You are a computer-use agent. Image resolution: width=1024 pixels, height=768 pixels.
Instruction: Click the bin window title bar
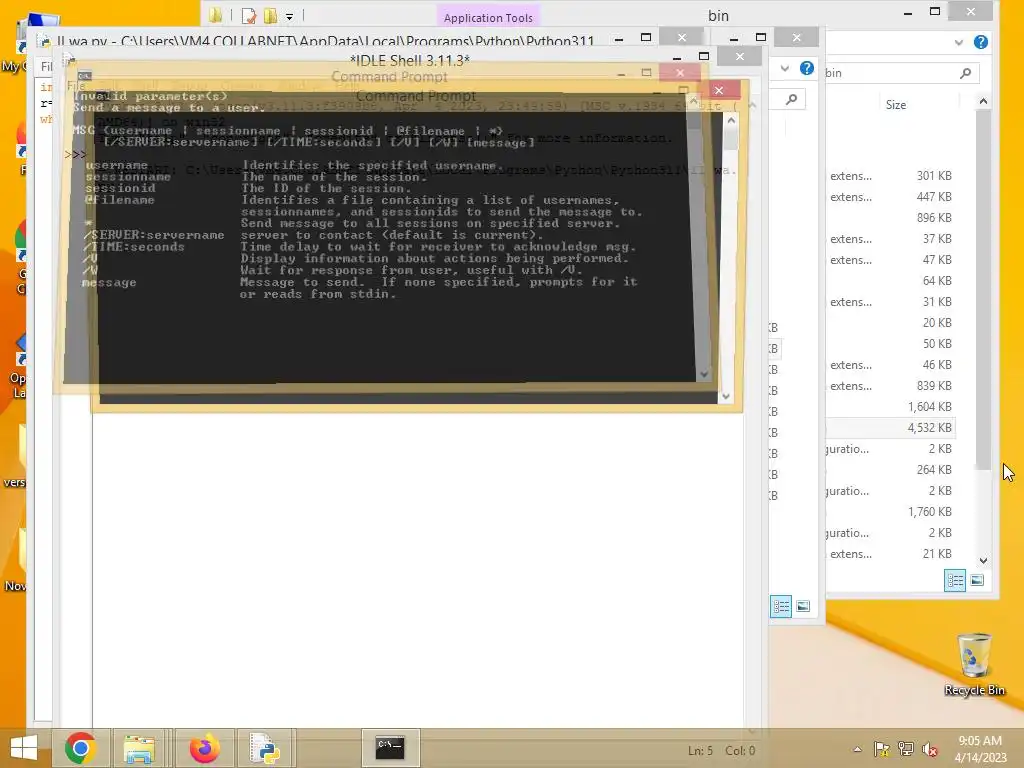pyautogui.click(x=718, y=16)
